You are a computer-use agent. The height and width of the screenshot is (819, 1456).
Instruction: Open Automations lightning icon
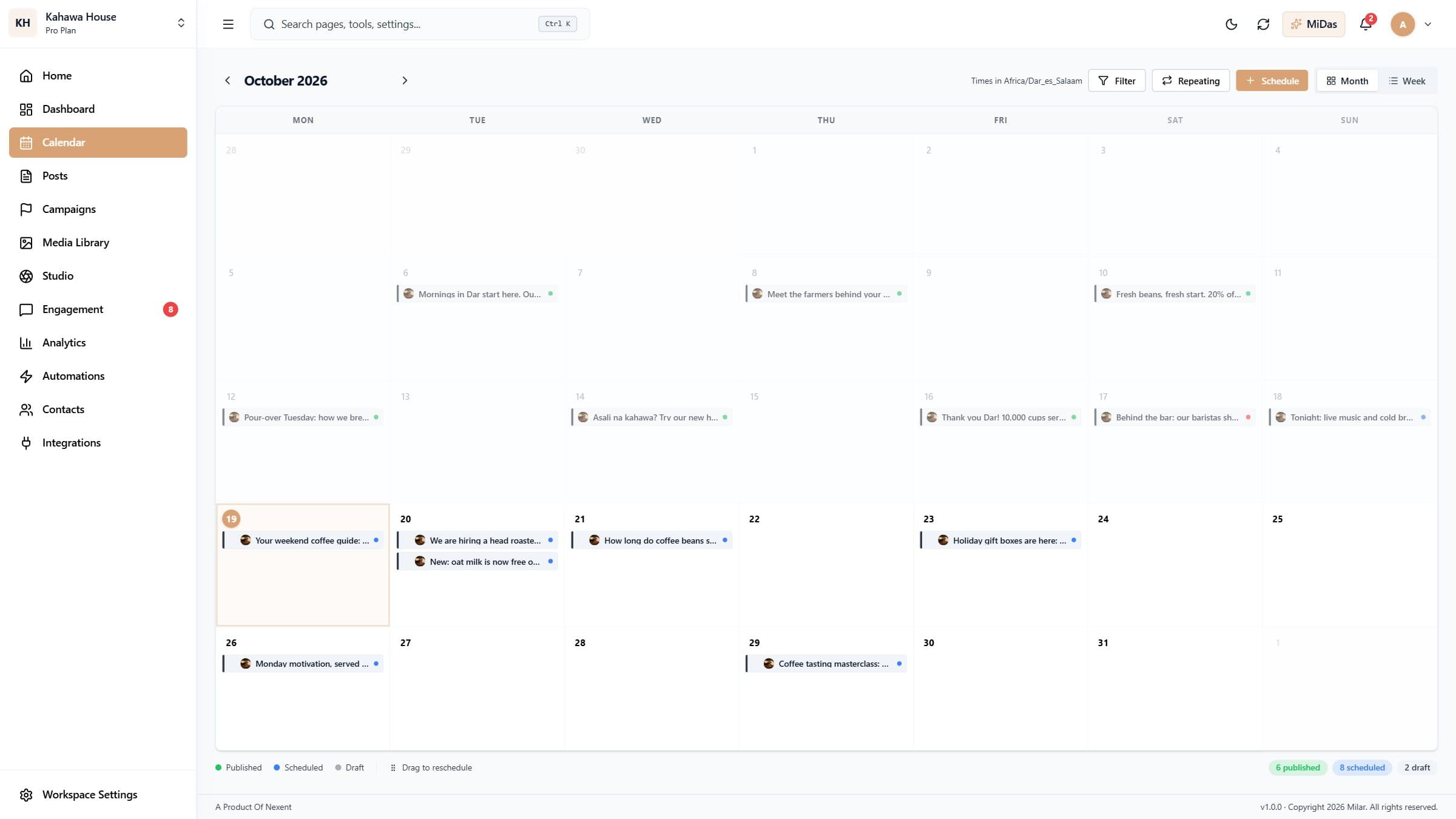26,376
